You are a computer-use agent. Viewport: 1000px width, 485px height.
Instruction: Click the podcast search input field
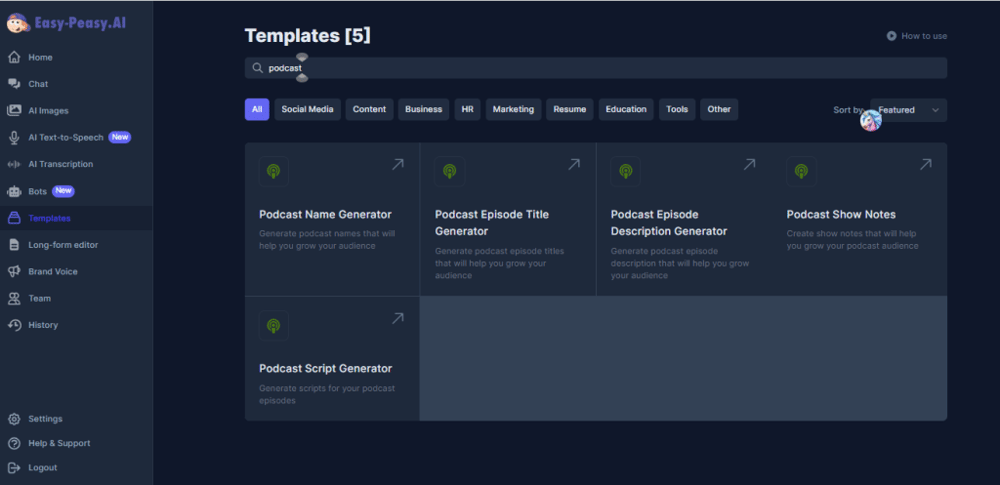click(x=600, y=68)
